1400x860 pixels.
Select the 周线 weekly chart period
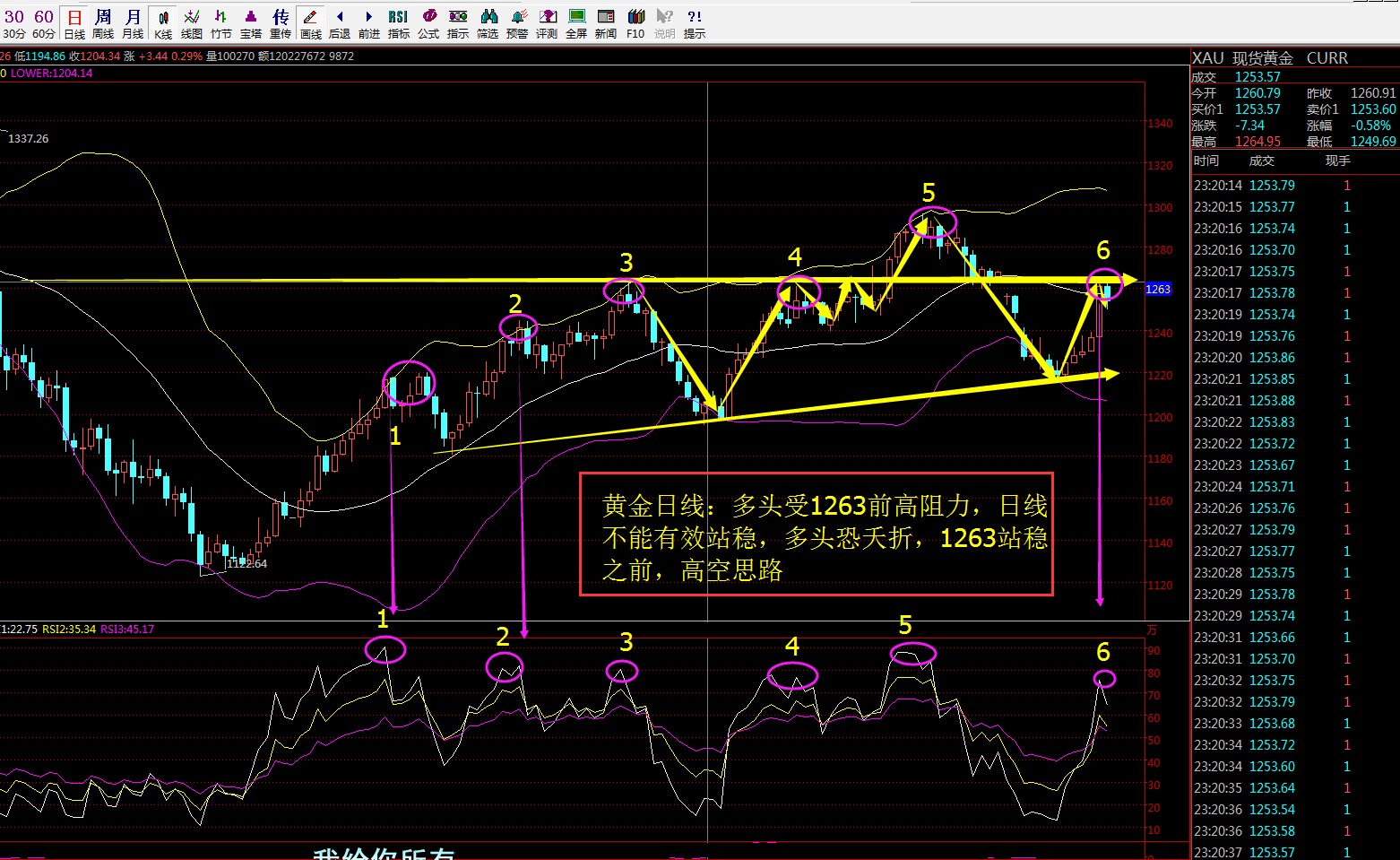pos(103,23)
